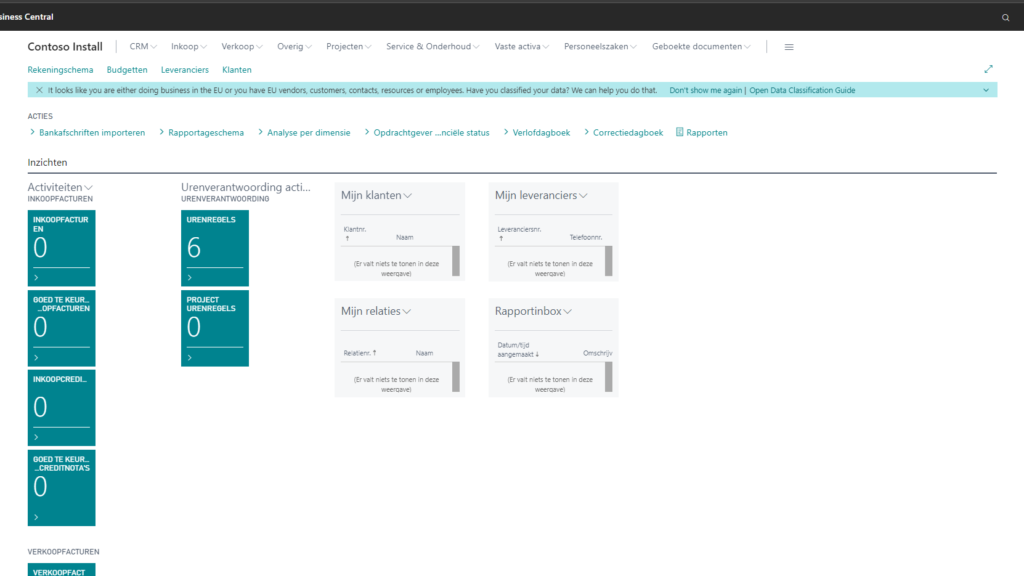Viewport: 1024px width, 576px height.
Task: Dismiss the EU data notification with X
Action: 39,90
